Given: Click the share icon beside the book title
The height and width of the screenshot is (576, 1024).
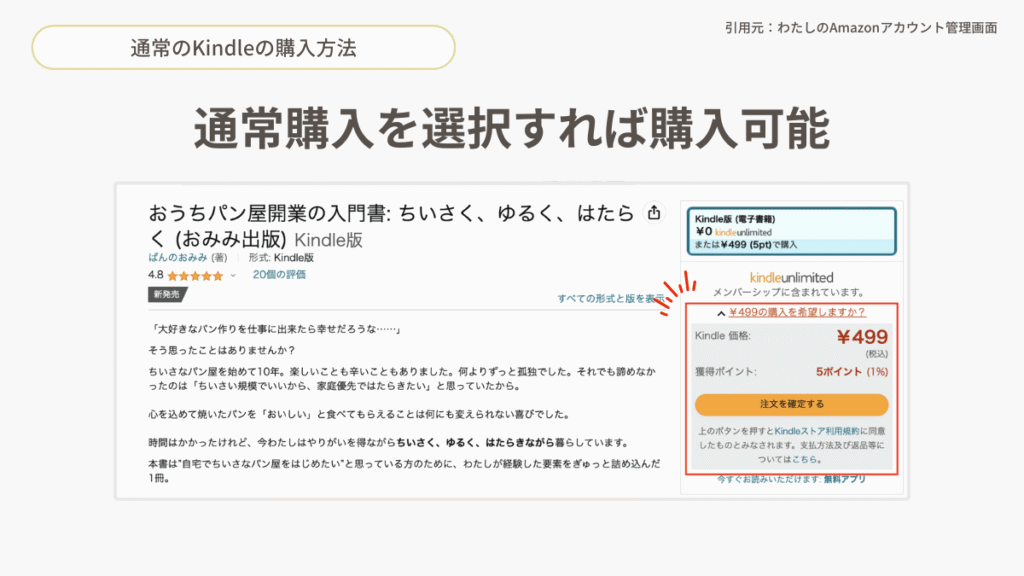Looking at the screenshot, I should coord(654,212).
